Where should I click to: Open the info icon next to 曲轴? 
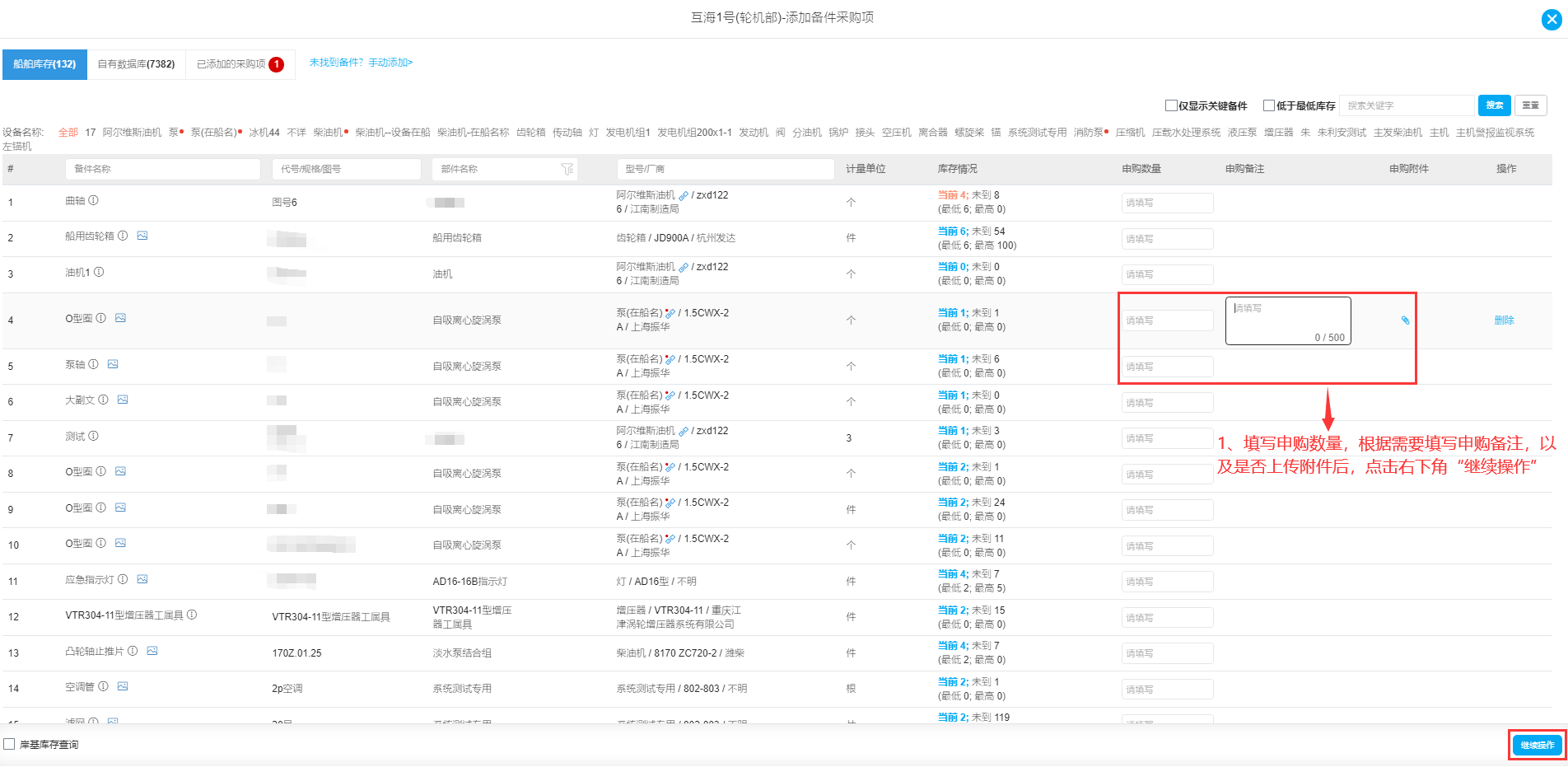pos(94,200)
